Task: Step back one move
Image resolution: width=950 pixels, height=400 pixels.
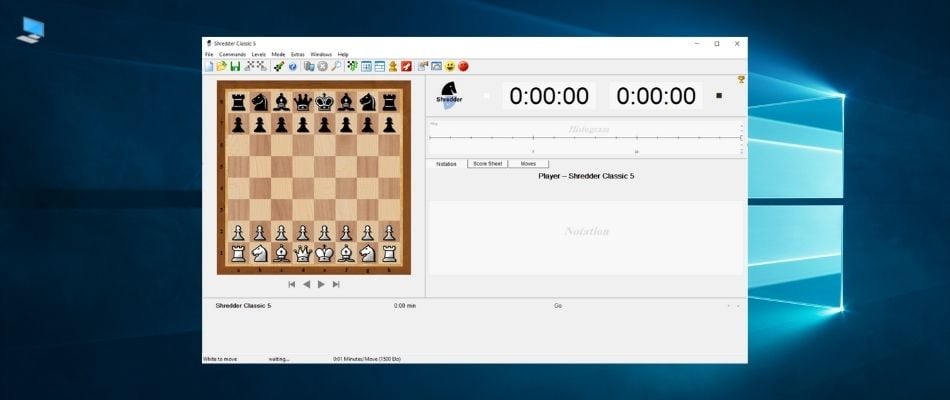Action: coord(306,284)
